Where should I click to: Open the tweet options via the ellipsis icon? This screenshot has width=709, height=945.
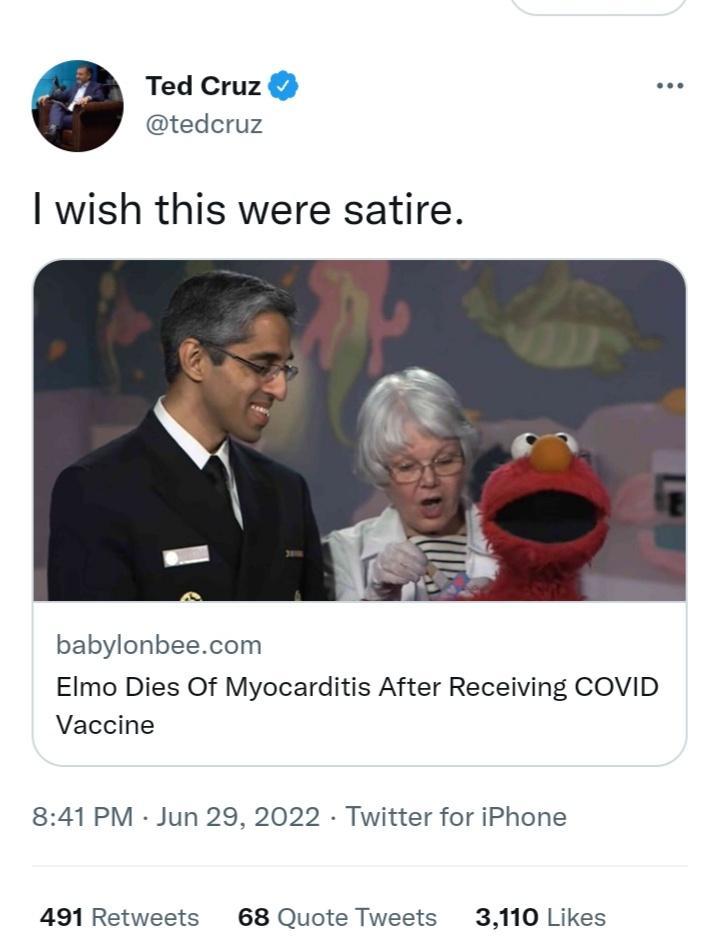click(x=668, y=86)
